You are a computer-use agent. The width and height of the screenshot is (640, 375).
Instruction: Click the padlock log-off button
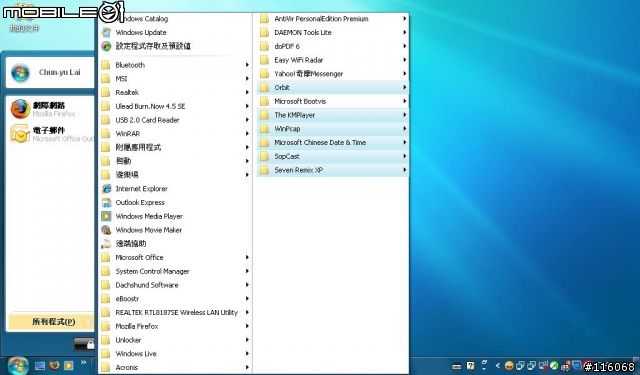[84, 345]
